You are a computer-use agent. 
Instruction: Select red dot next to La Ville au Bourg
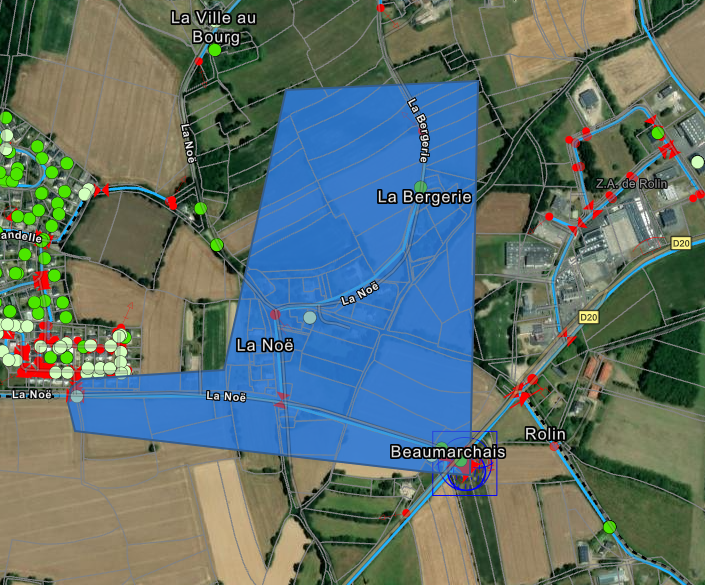[x=199, y=62]
